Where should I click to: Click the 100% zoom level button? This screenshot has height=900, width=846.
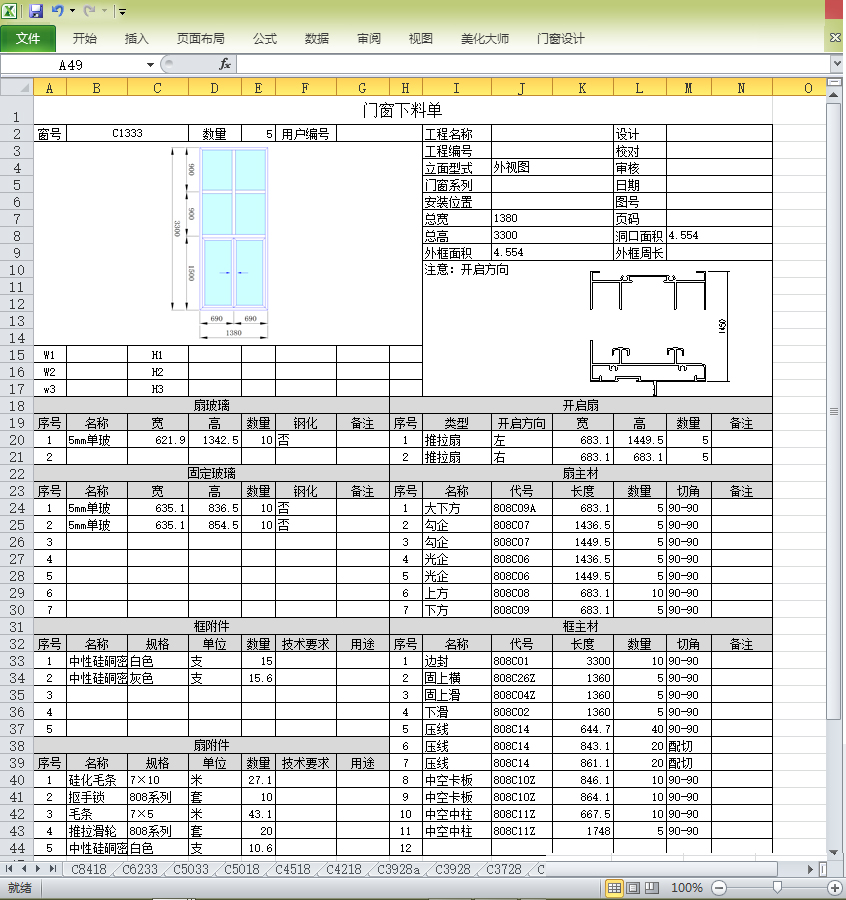tap(686, 888)
